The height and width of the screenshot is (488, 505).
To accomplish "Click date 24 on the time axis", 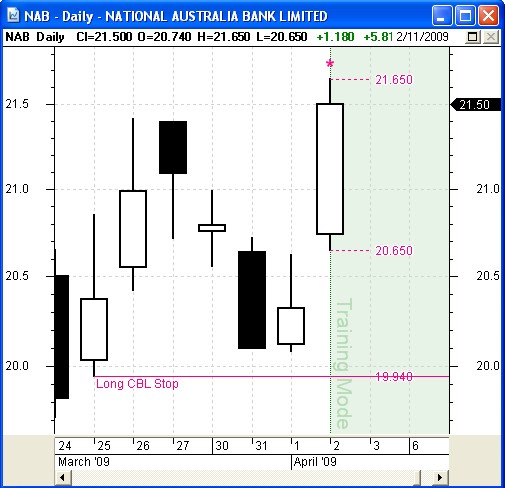I will coord(65,446).
